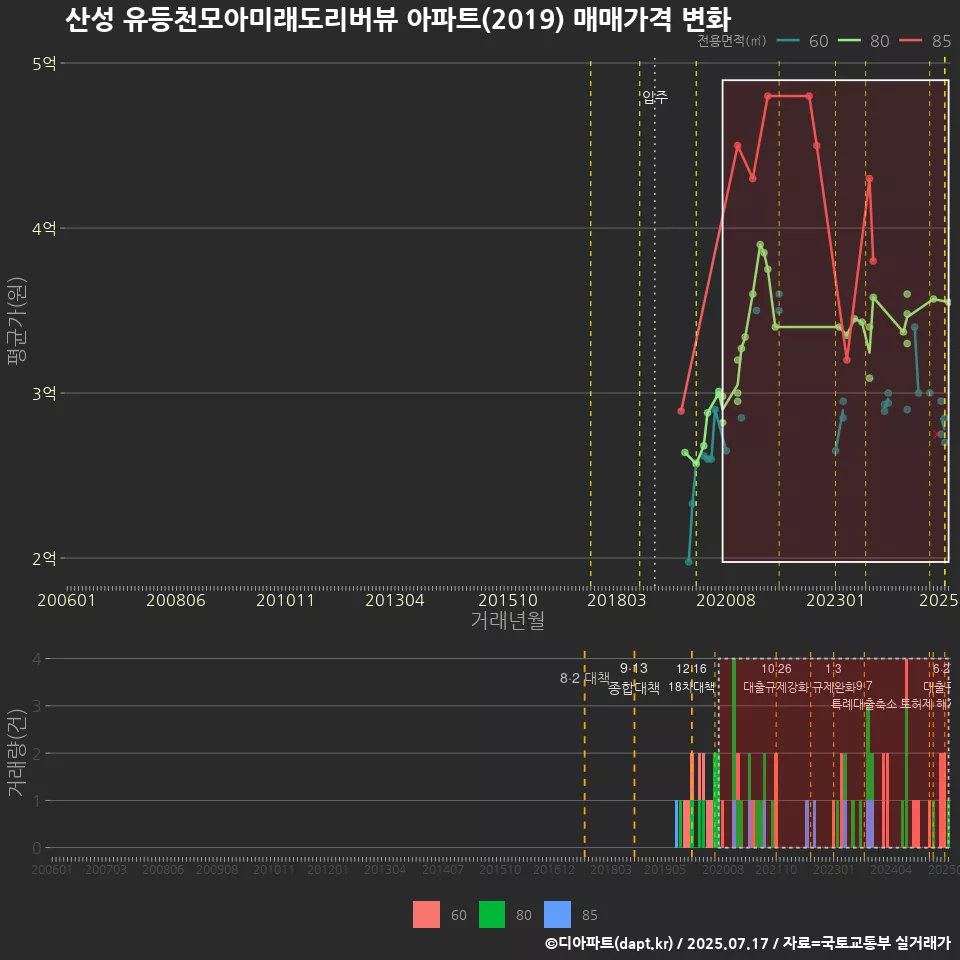Select the blue 85 swatch in the bottom legend
The width and height of the screenshot is (960, 960).
click(557, 915)
